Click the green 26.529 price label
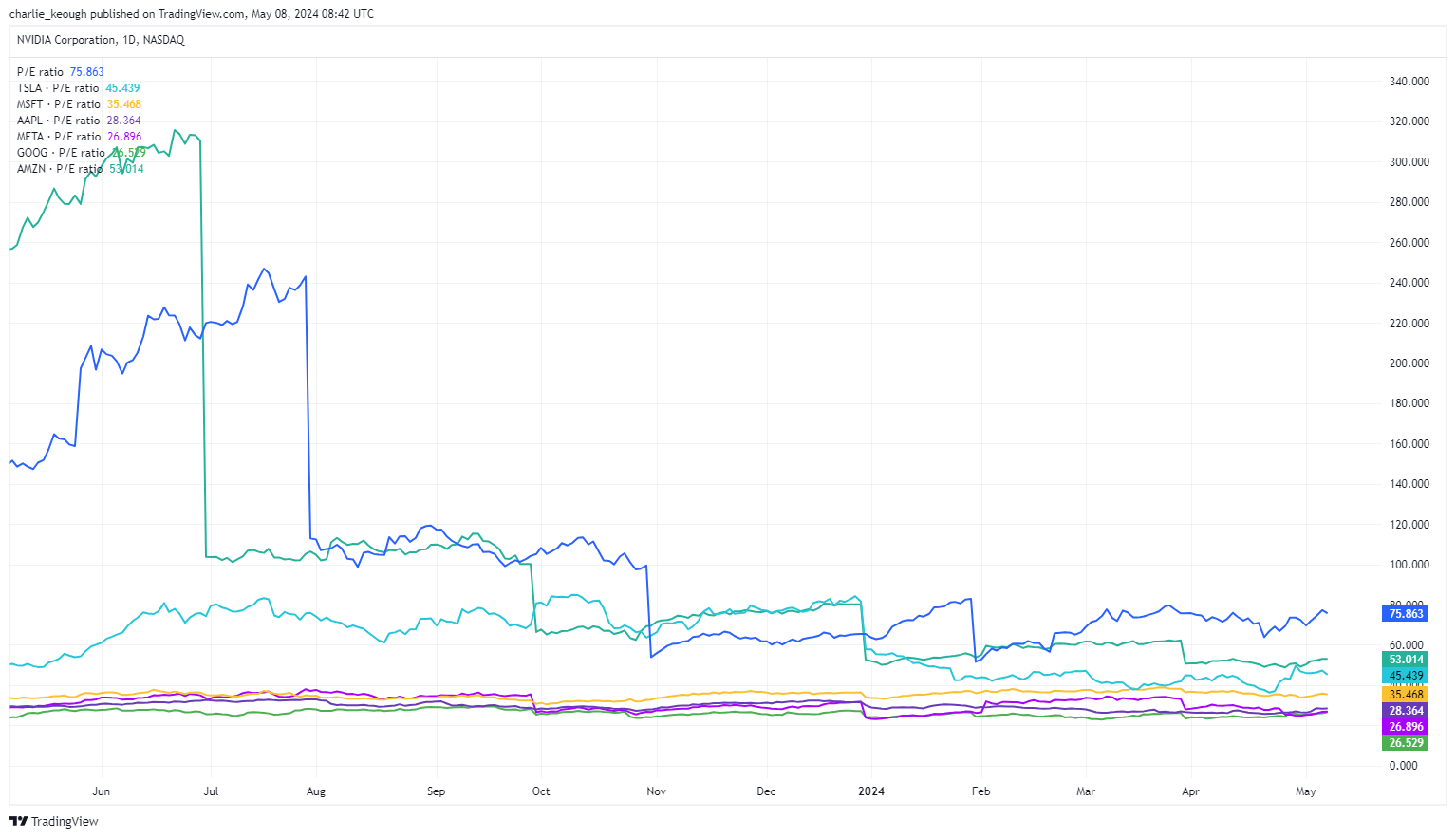The width and height of the screenshot is (1456, 838). pos(1405,743)
